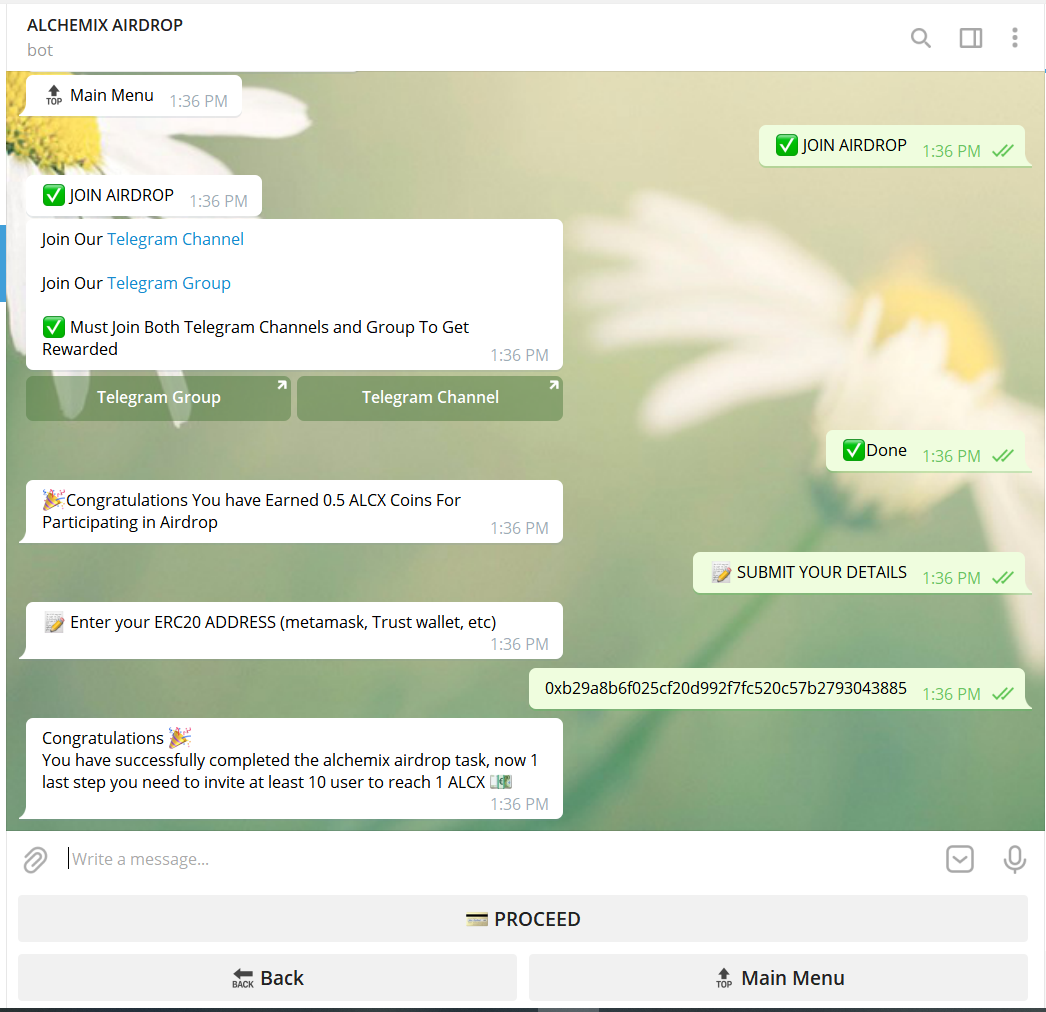Click the memo emoji in ERC20 address prompt
The height and width of the screenshot is (1012, 1046).
(x=54, y=622)
